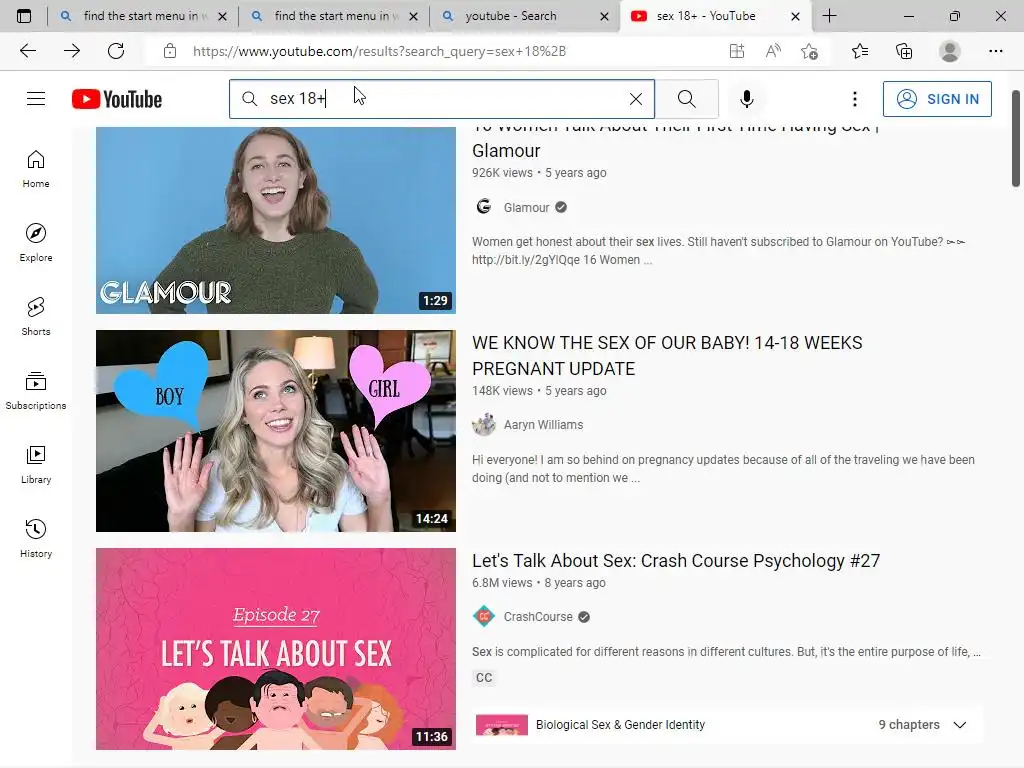The height and width of the screenshot is (768, 1024).
Task: Click into the YouTube search field
Action: pos(441,99)
